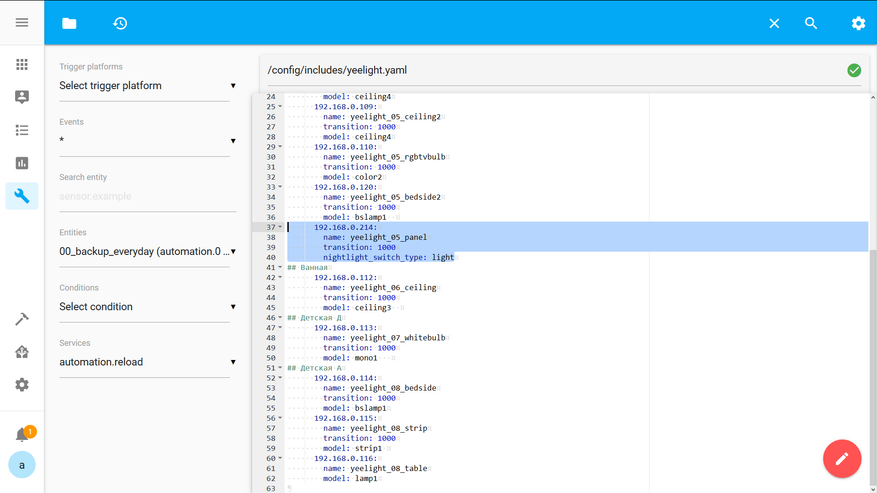Screen dimensions: 877x493
Task: Click the /config/includes/yeelight.yaml file path
Action: [x=337, y=71]
